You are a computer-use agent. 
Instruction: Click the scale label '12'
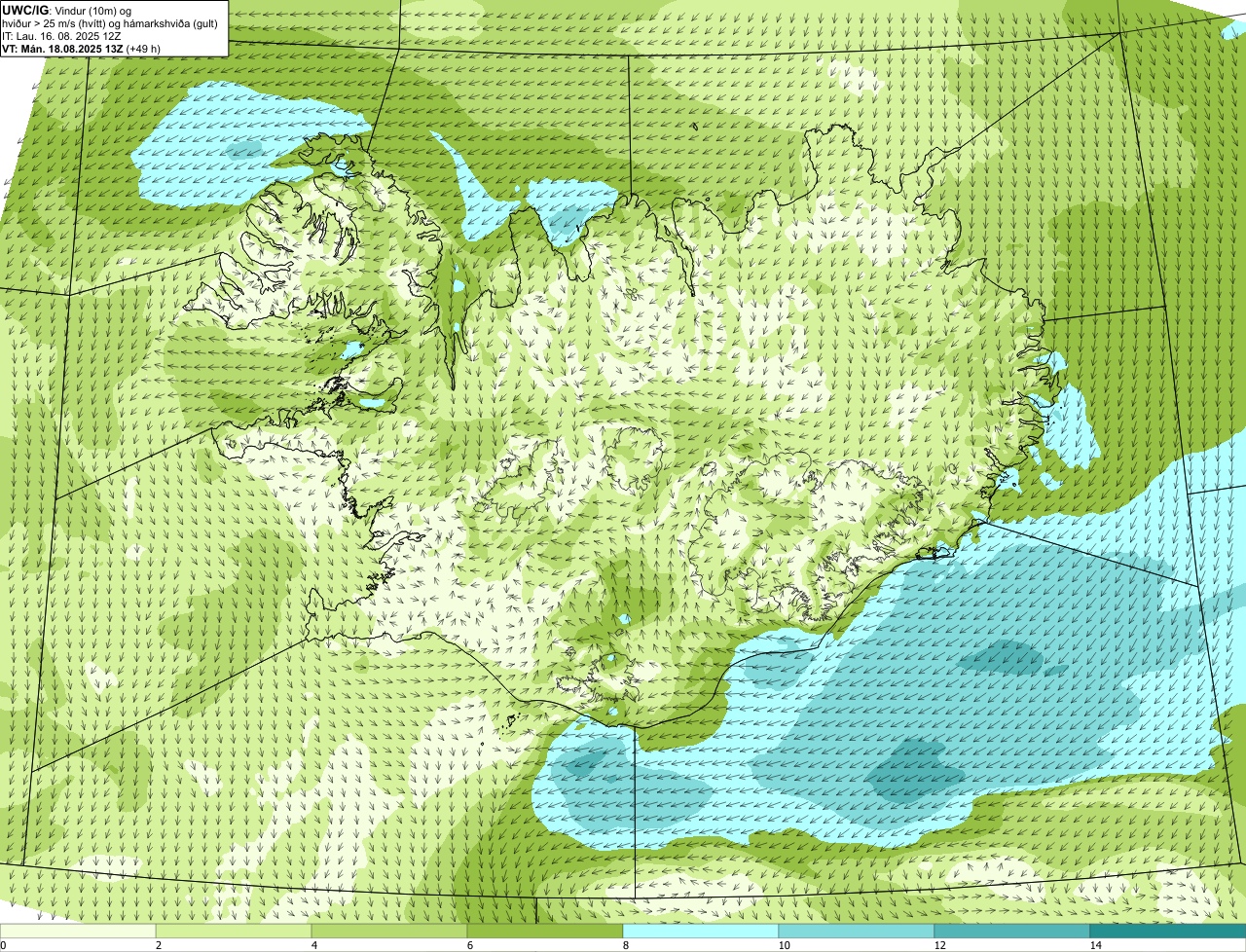tap(939, 945)
